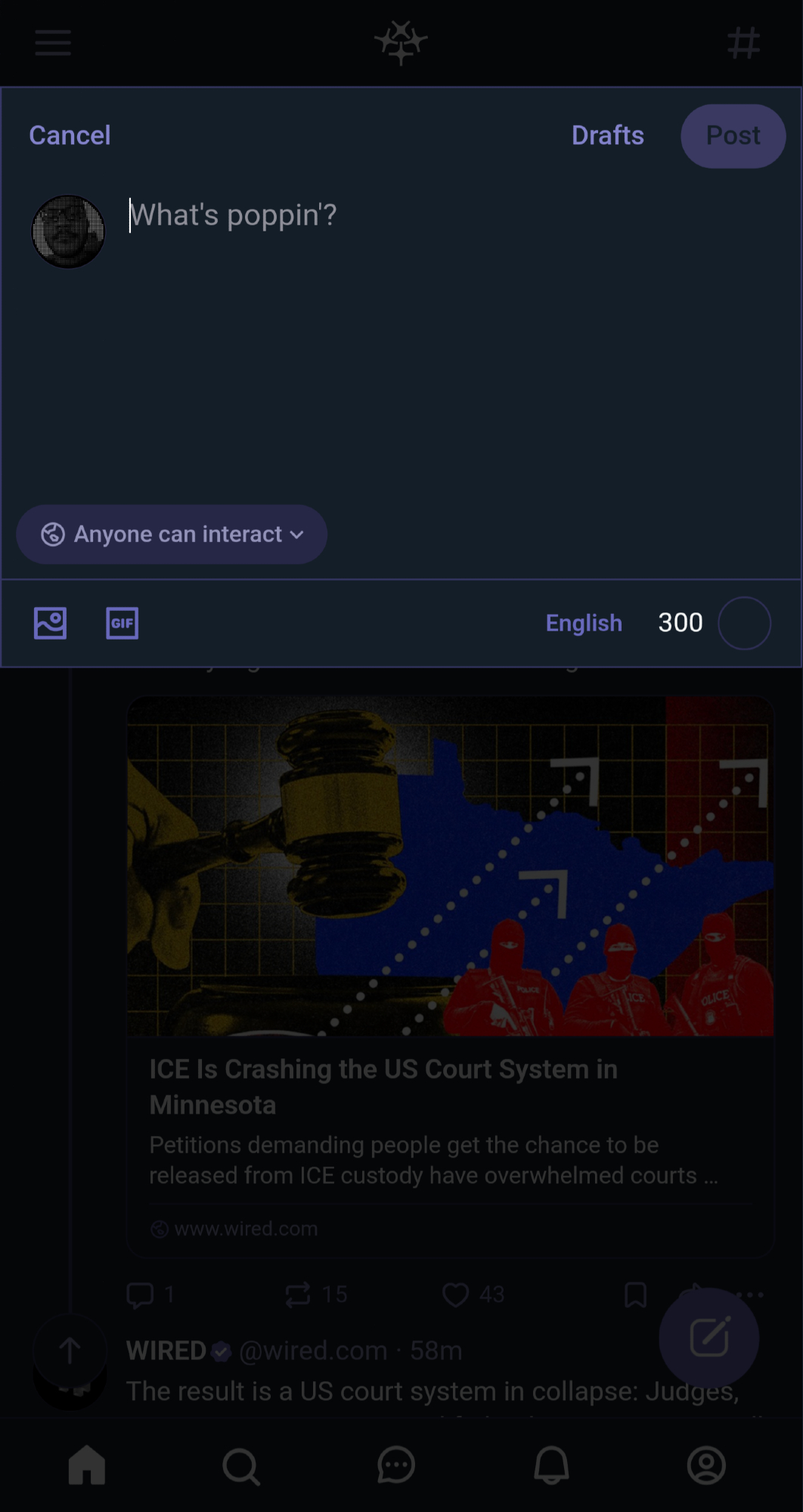Change the post language from English
This screenshot has width=803, height=1512.
pos(584,623)
